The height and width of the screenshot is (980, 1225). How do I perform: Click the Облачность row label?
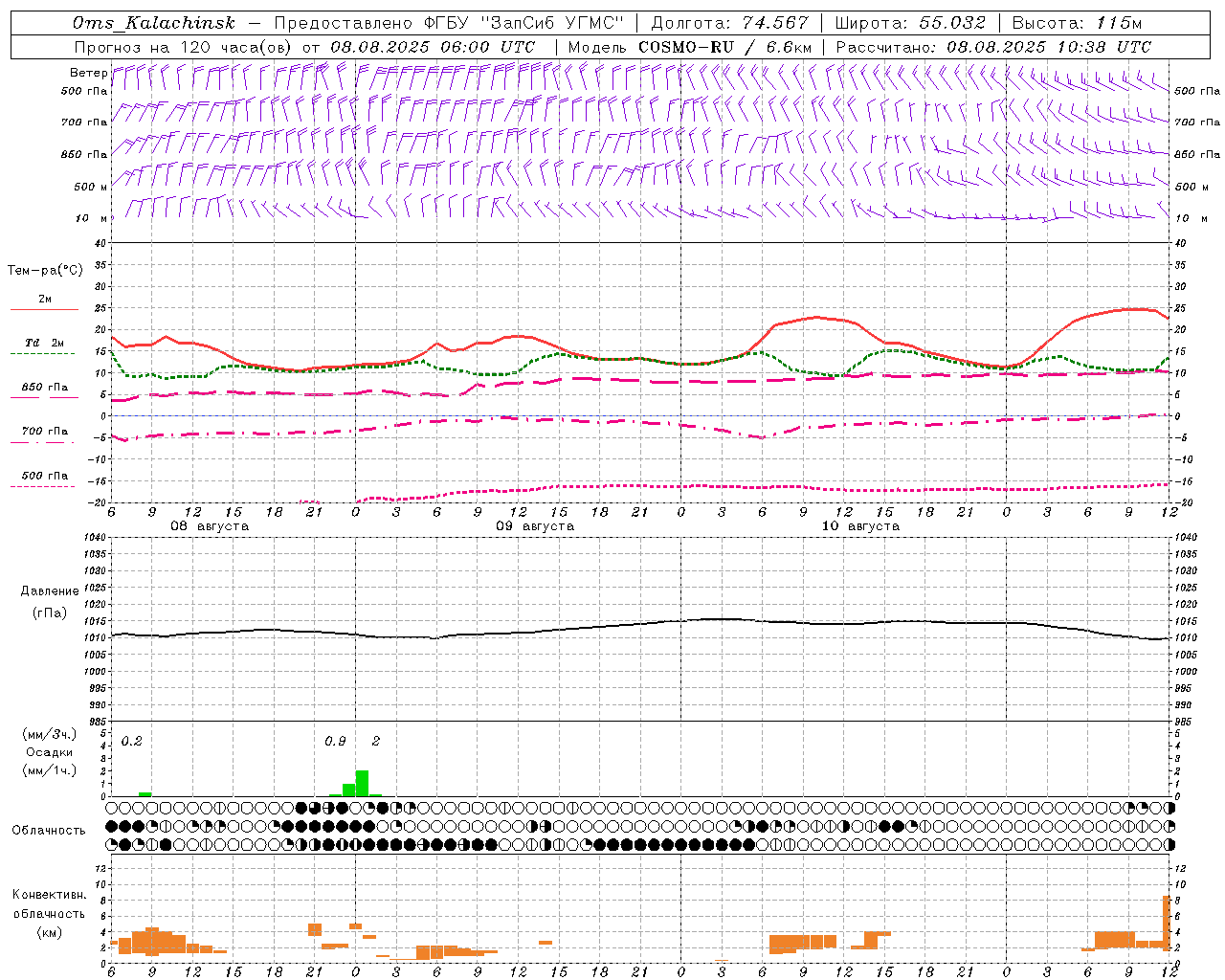tap(49, 831)
